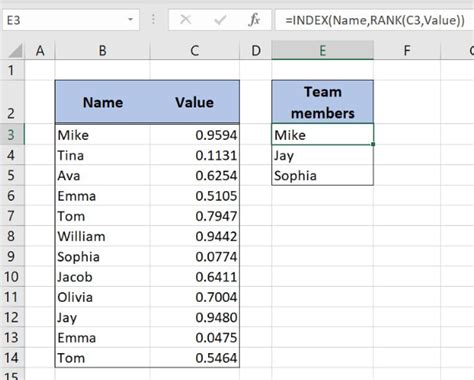
Task: Select the cell containing Jacob
Action: click(103, 277)
